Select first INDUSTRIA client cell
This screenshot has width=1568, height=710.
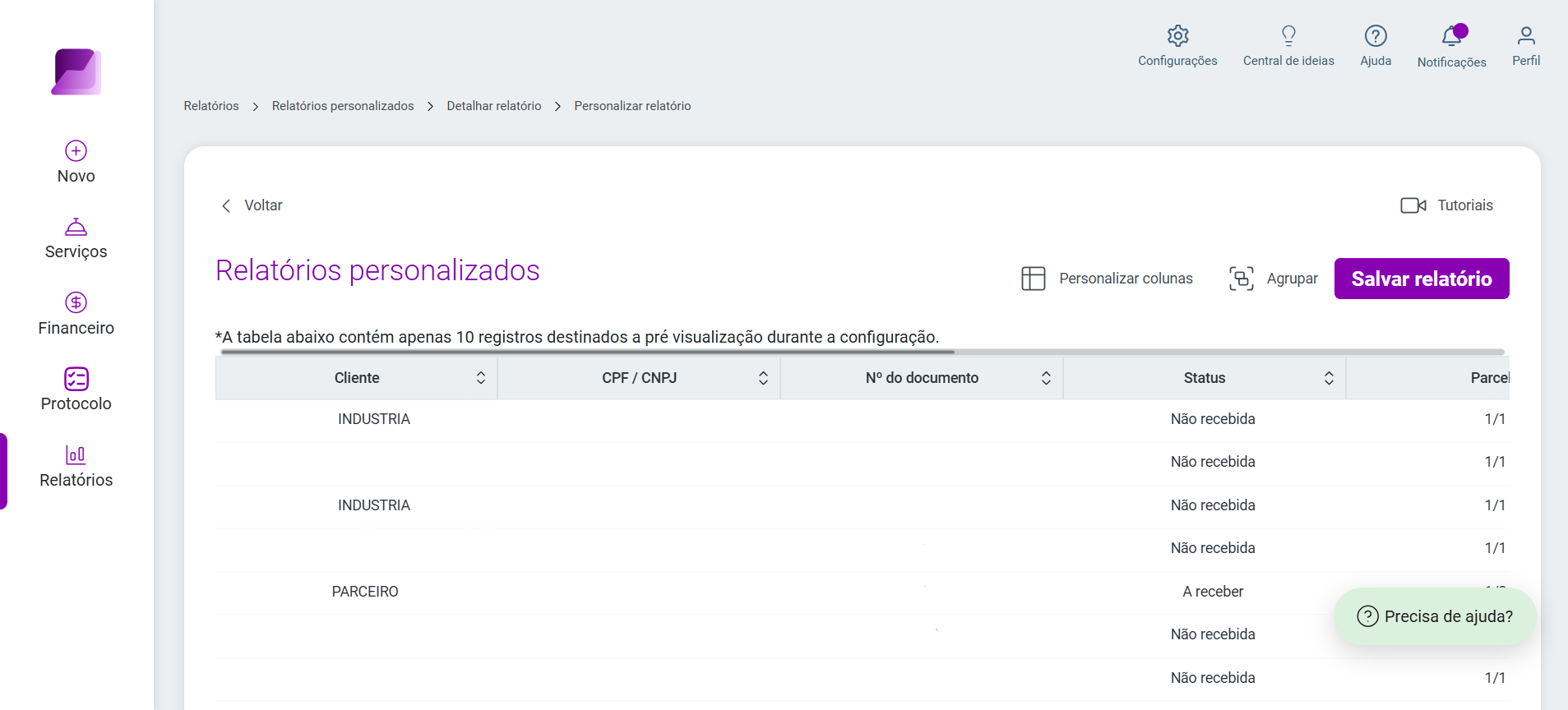click(x=374, y=419)
